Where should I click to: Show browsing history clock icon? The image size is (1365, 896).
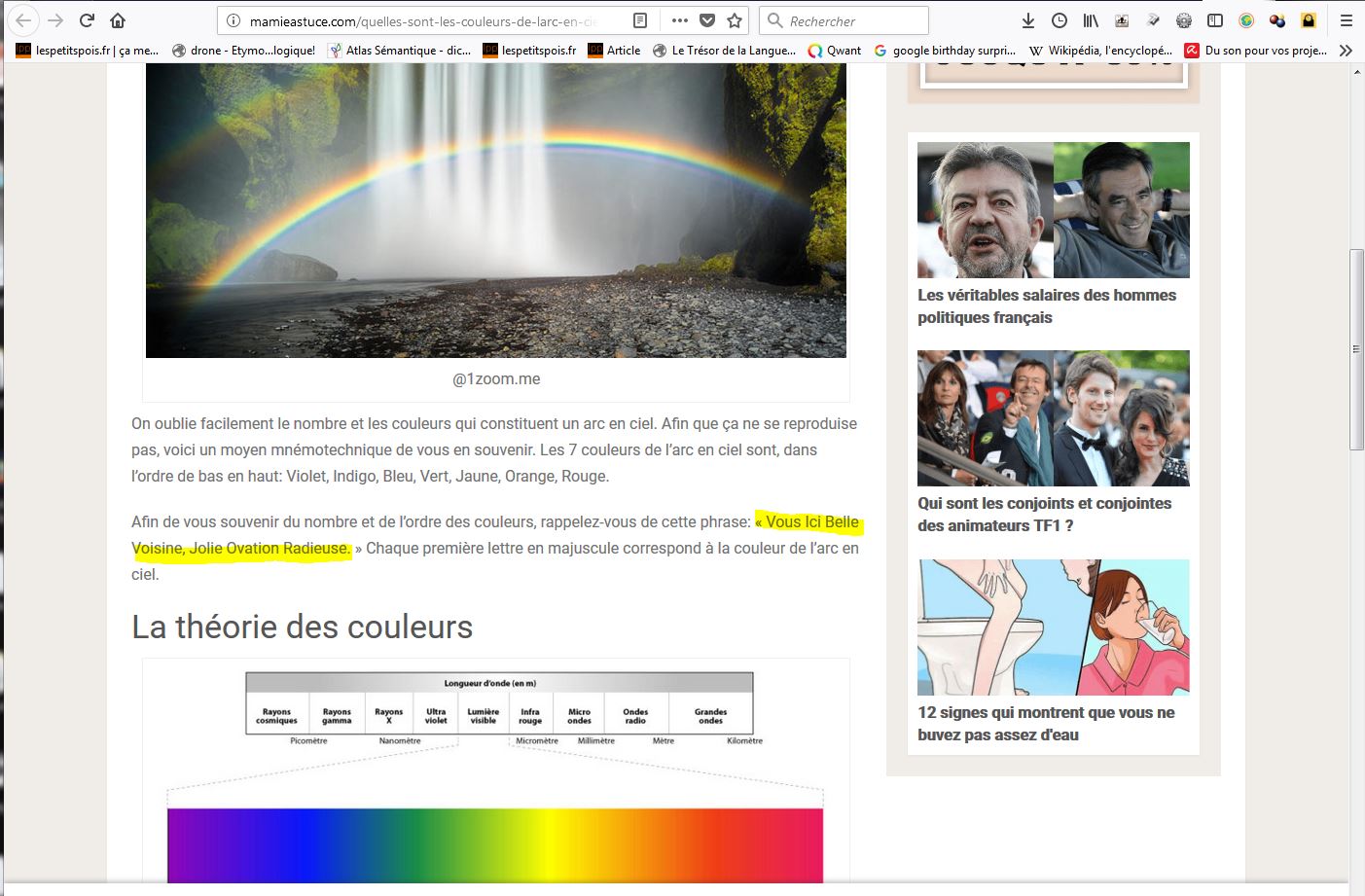coord(1060,20)
